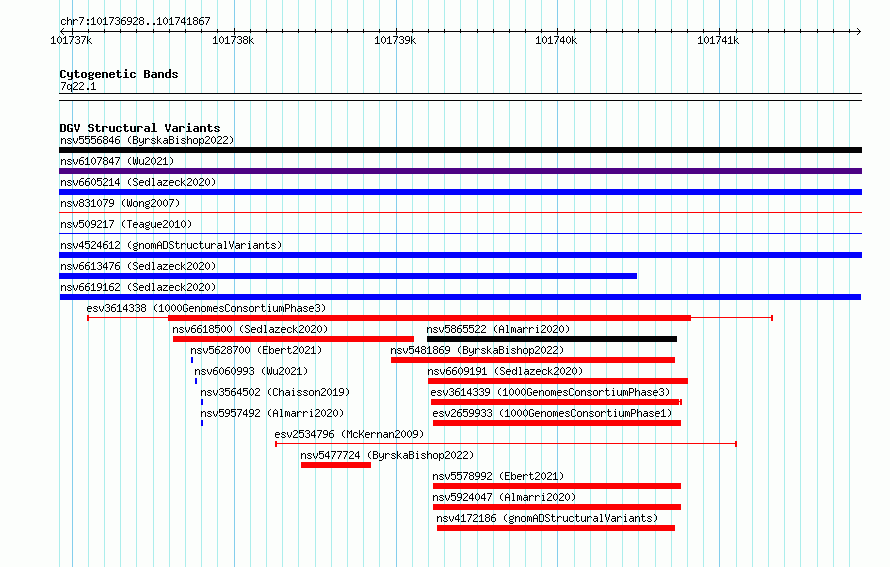This screenshot has width=890, height=567.
Task: Click the 101739k ruler label
Action: tap(395, 40)
